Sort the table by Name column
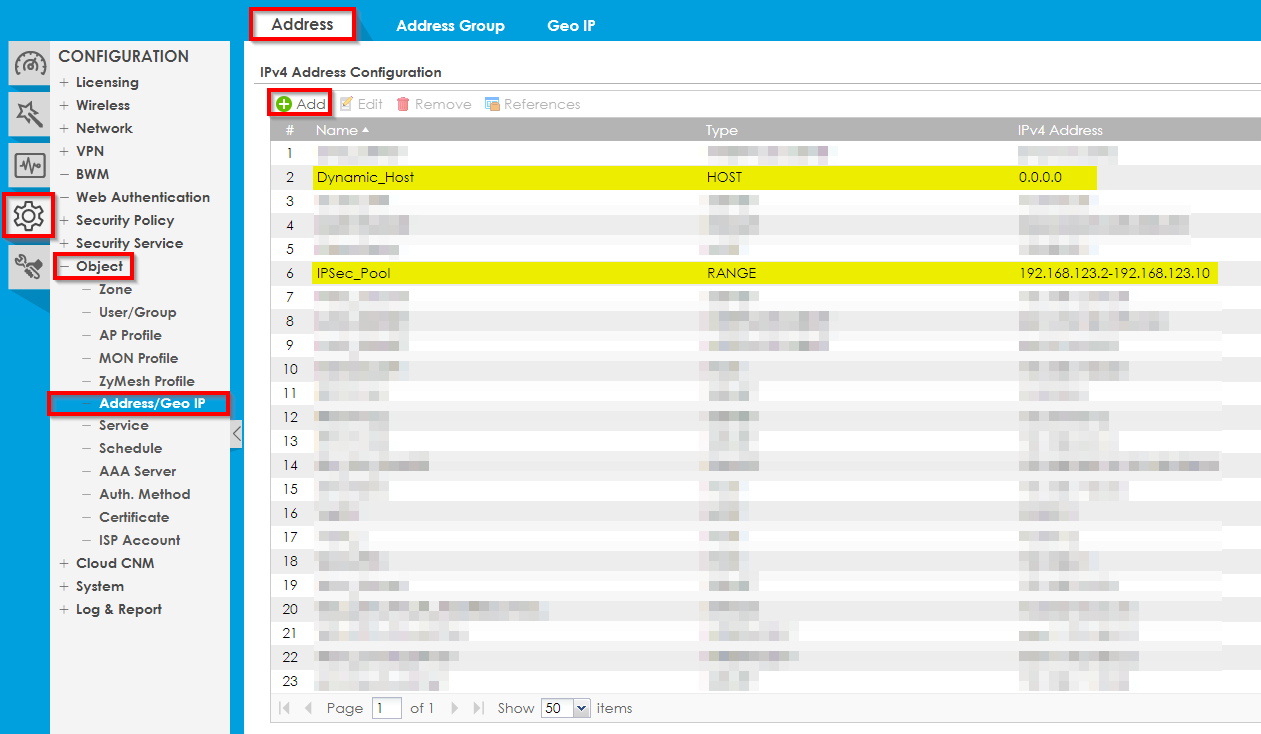The width and height of the screenshot is (1261, 734). (x=337, y=130)
